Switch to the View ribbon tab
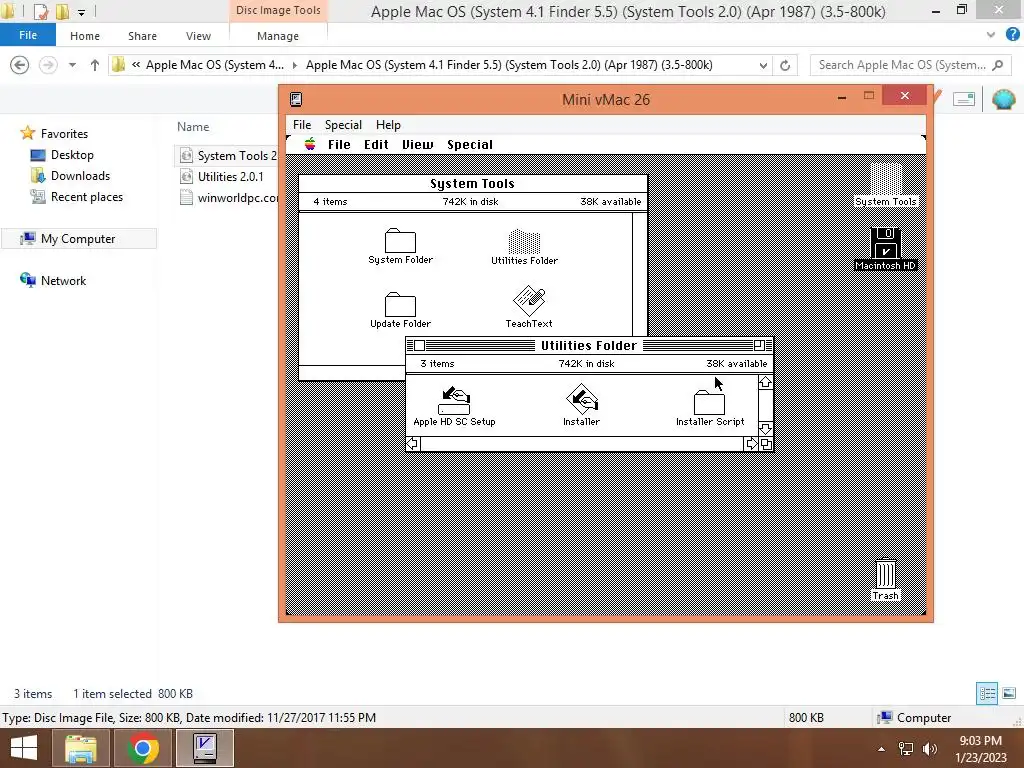The width and height of the screenshot is (1024, 768). click(x=199, y=36)
